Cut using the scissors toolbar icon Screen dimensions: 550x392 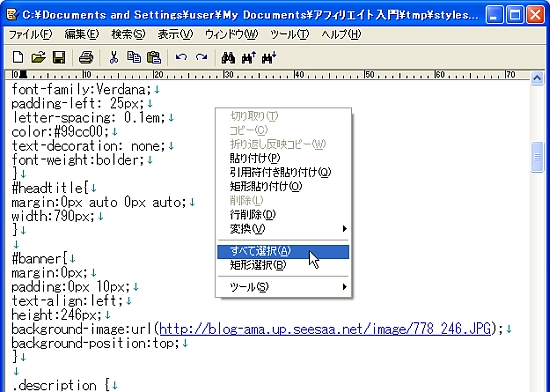click(x=113, y=57)
